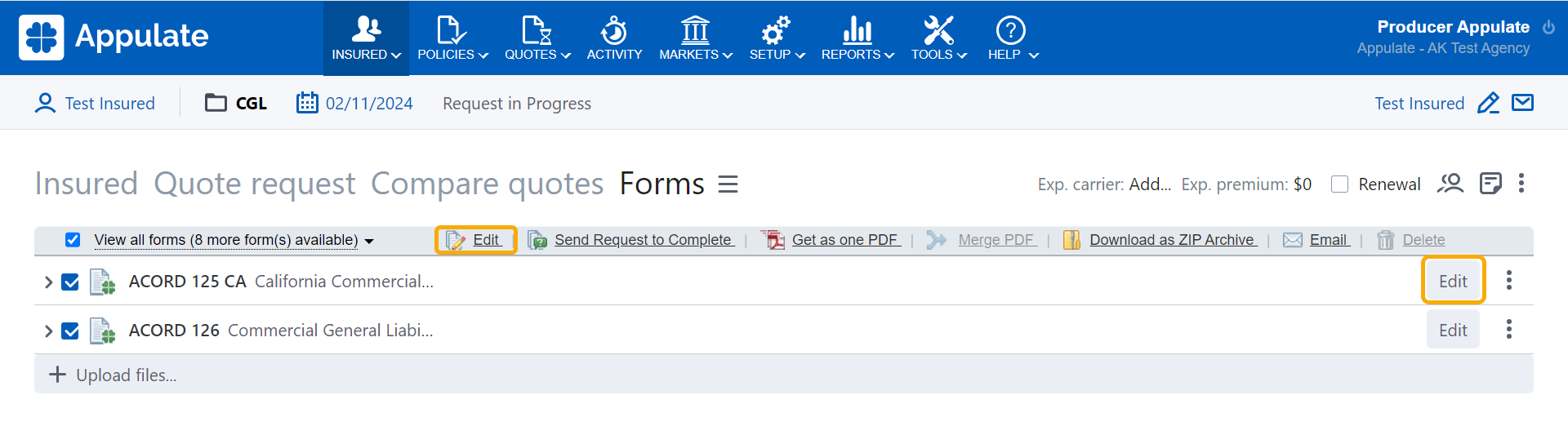
Task: Open the Reports dropdown menu
Action: click(x=857, y=38)
